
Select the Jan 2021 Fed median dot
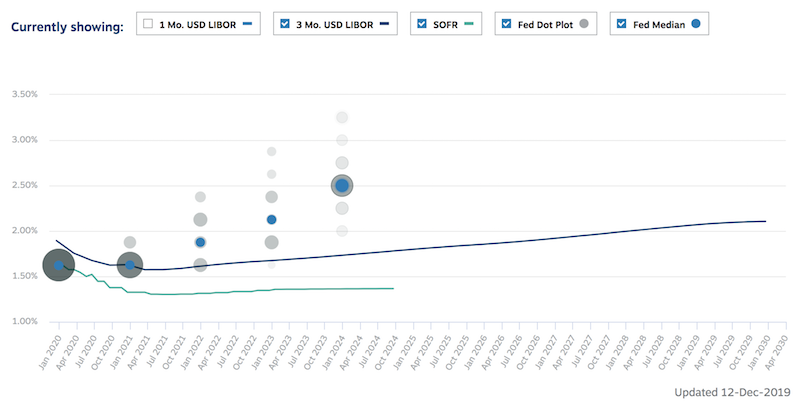pos(130,265)
